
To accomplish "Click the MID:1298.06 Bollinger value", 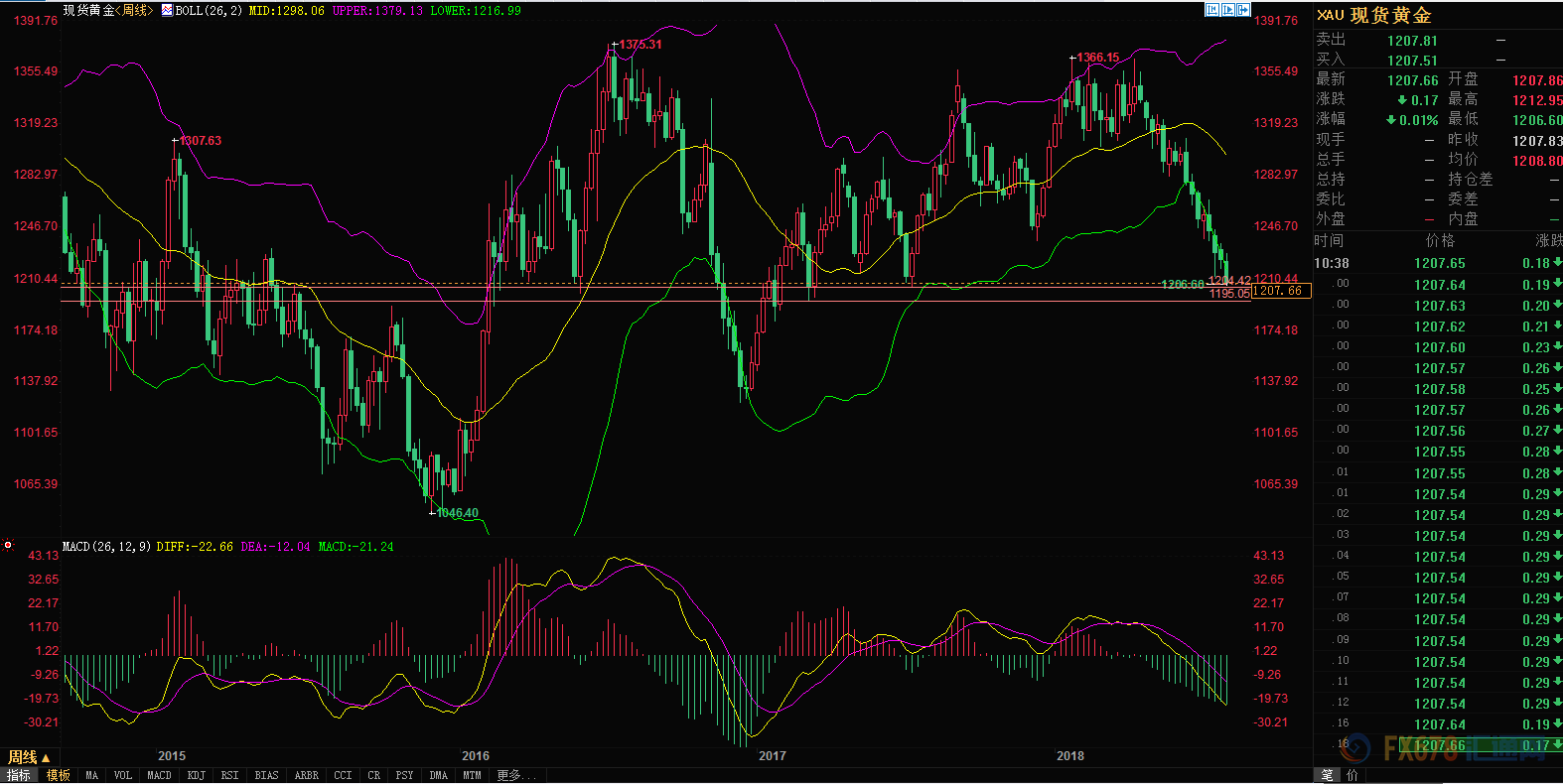I will 287,11.
